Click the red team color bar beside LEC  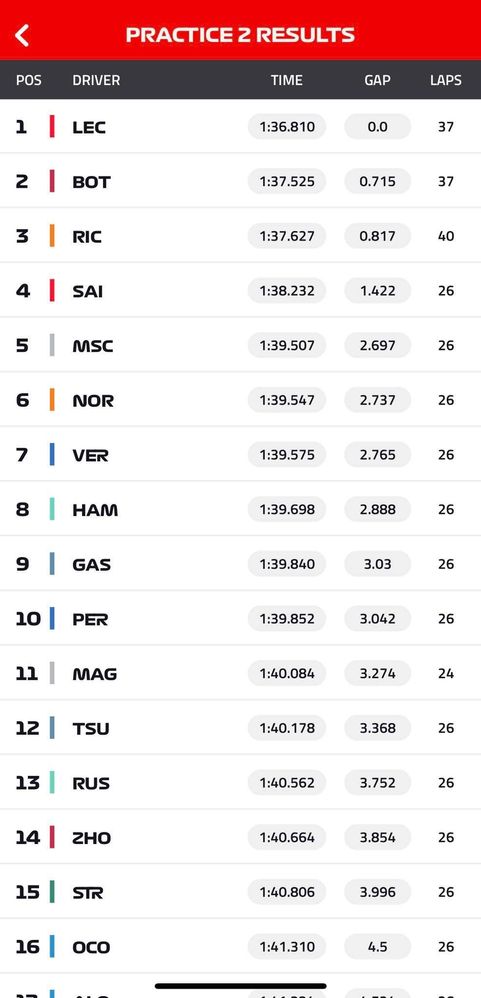click(x=52, y=127)
